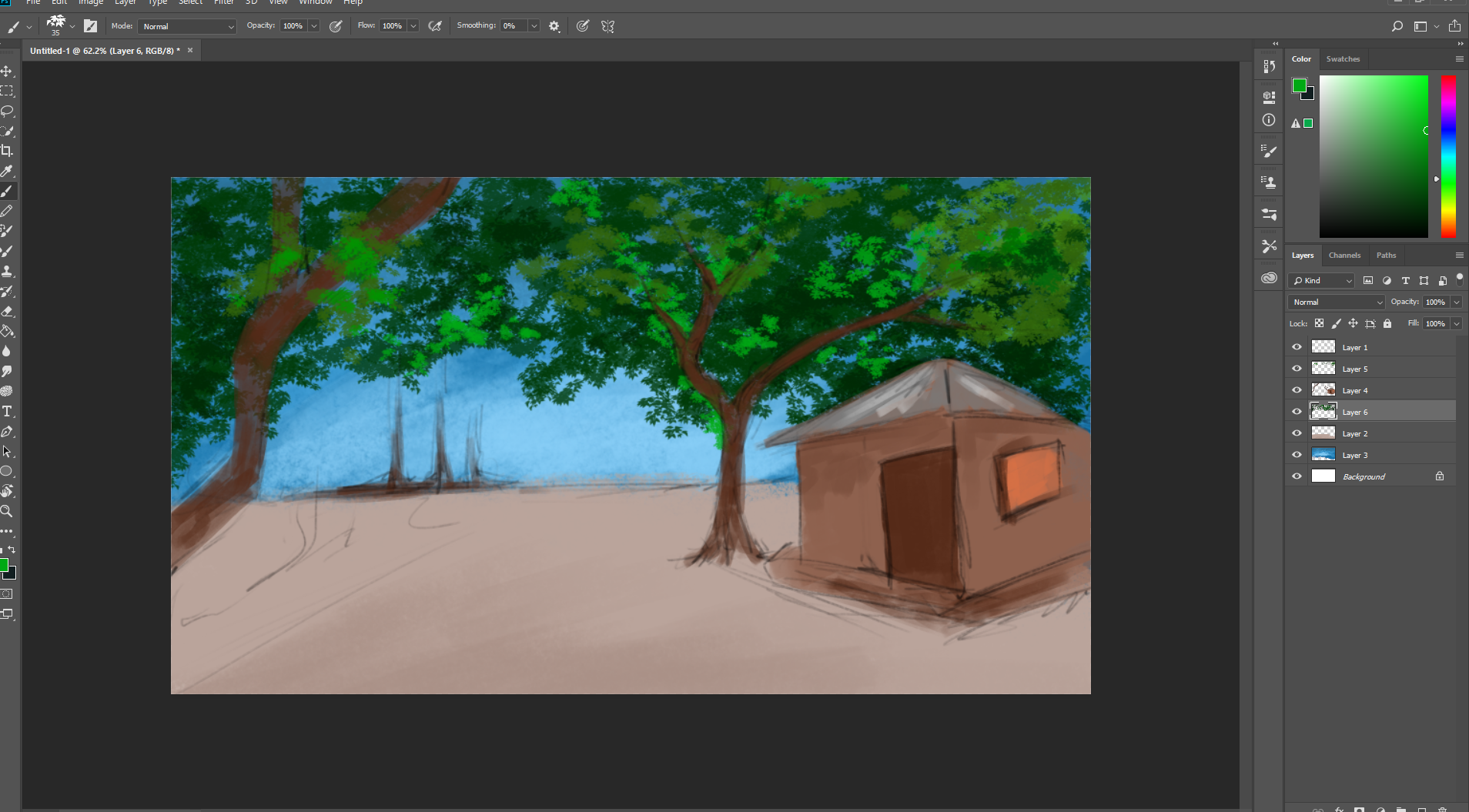Select the Move tool
The height and width of the screenshot is (812, 1469).
click(x=7, y=71)
